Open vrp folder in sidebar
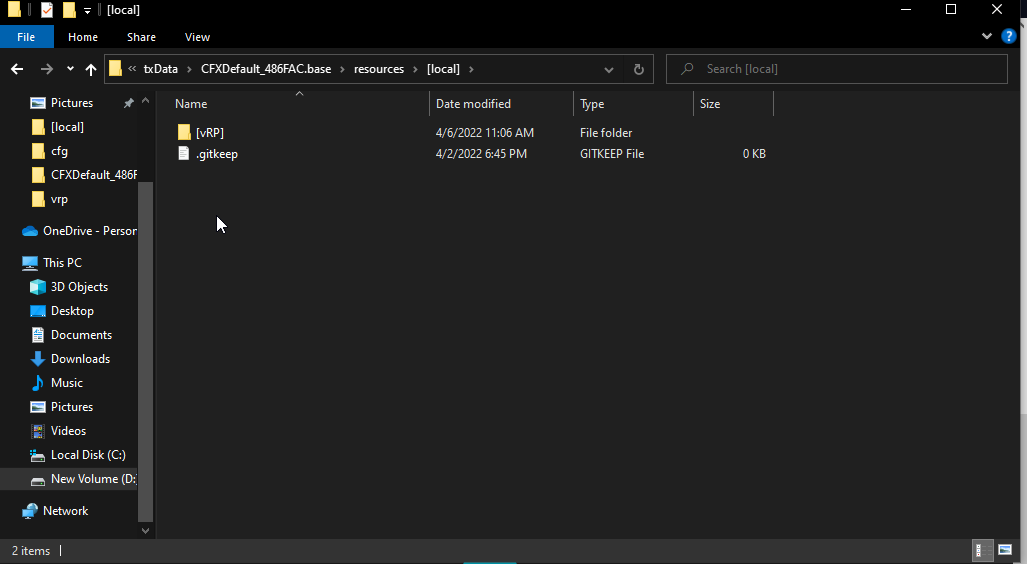Screen dimensions: 1027x564 click(x=59, y=199)
